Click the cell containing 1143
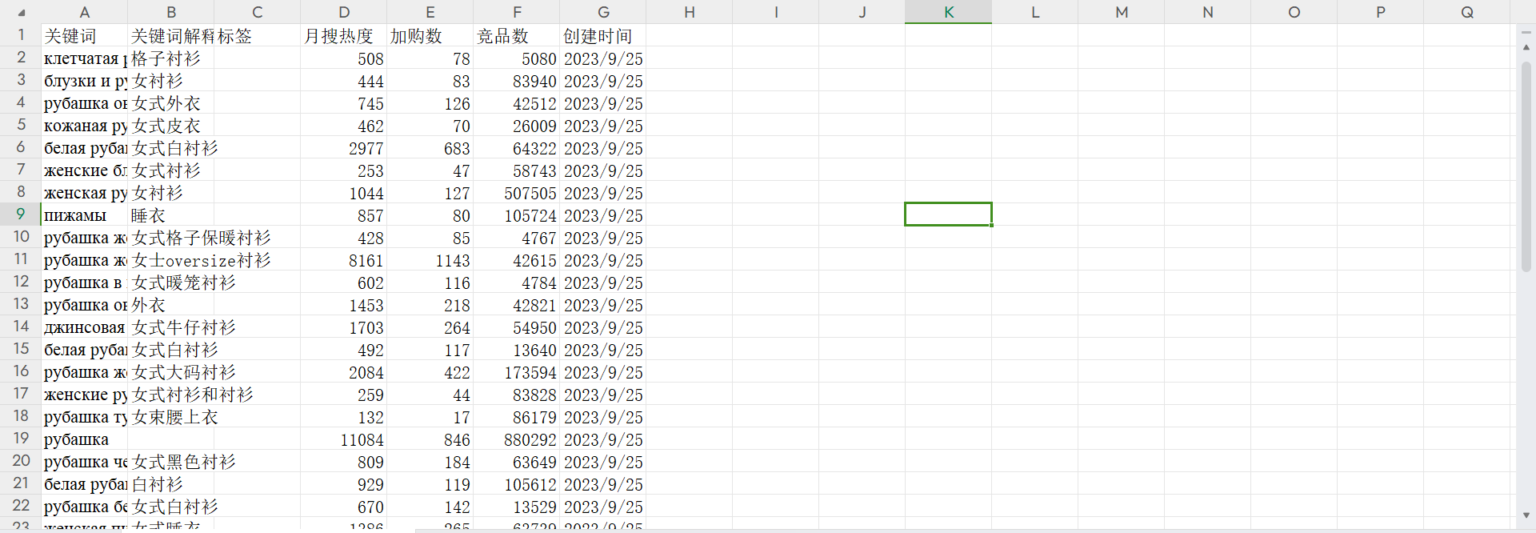The height and width of the screenshot is (533, 1536). (429, 260)
